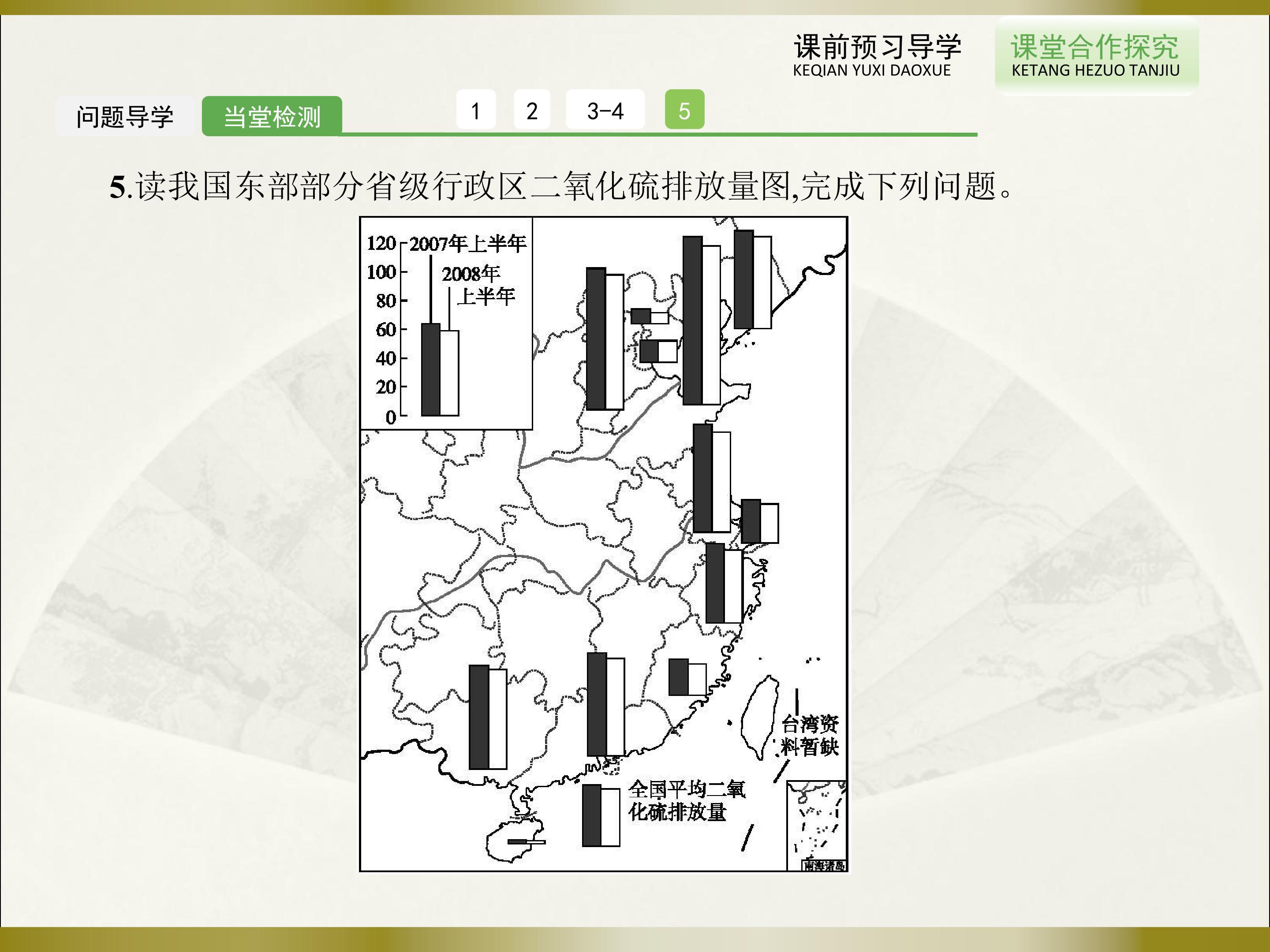1270x952 pixels.
Task: Go to question 1 button
Action: pos(476,110)
